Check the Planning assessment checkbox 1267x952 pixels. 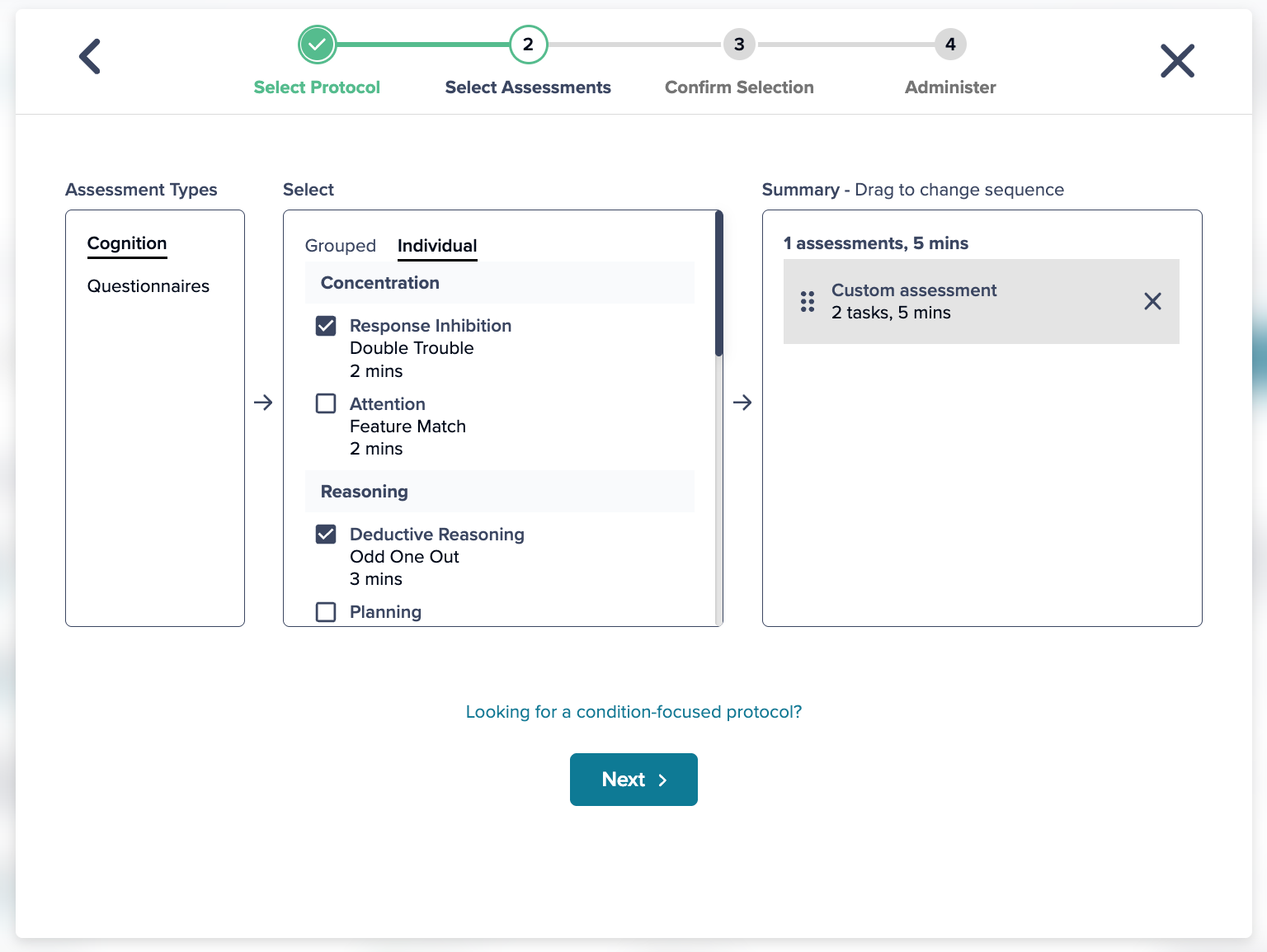tap(326, 612)
